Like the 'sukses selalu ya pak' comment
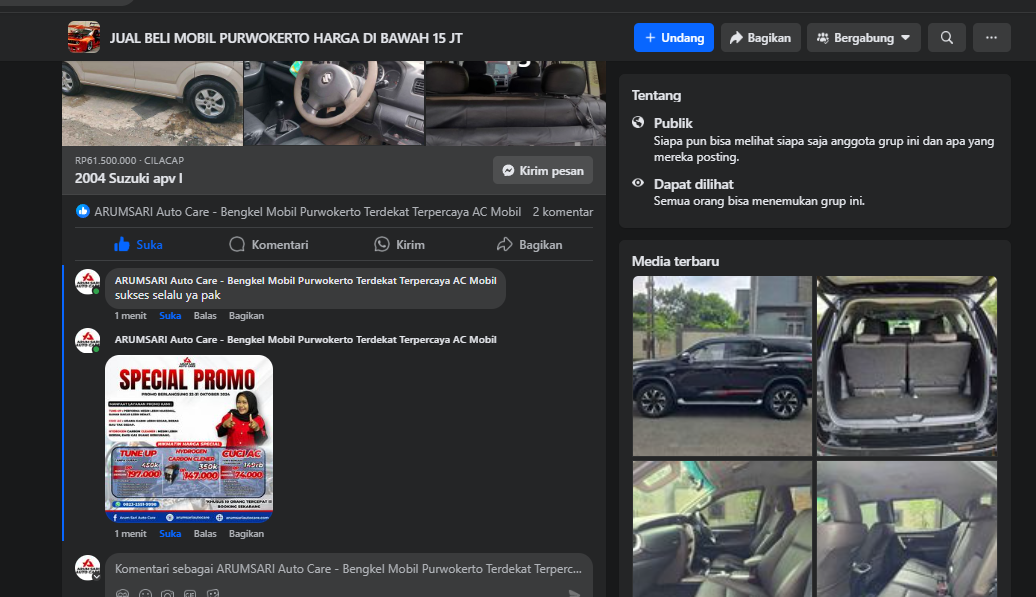The width and height of the screenshot is (1036, 597). pos(170,316)
